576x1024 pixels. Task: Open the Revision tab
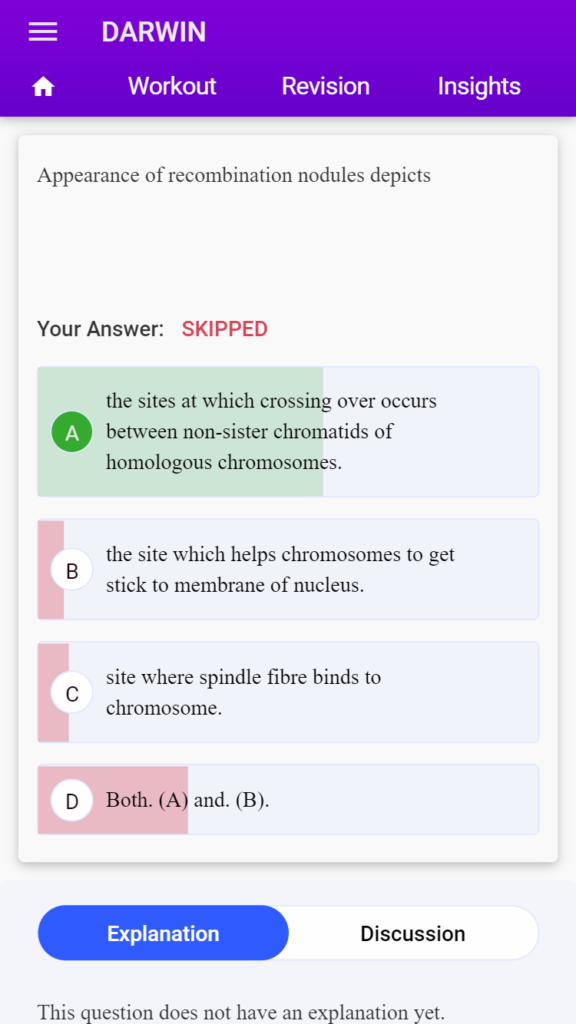(x=325, y=86)
